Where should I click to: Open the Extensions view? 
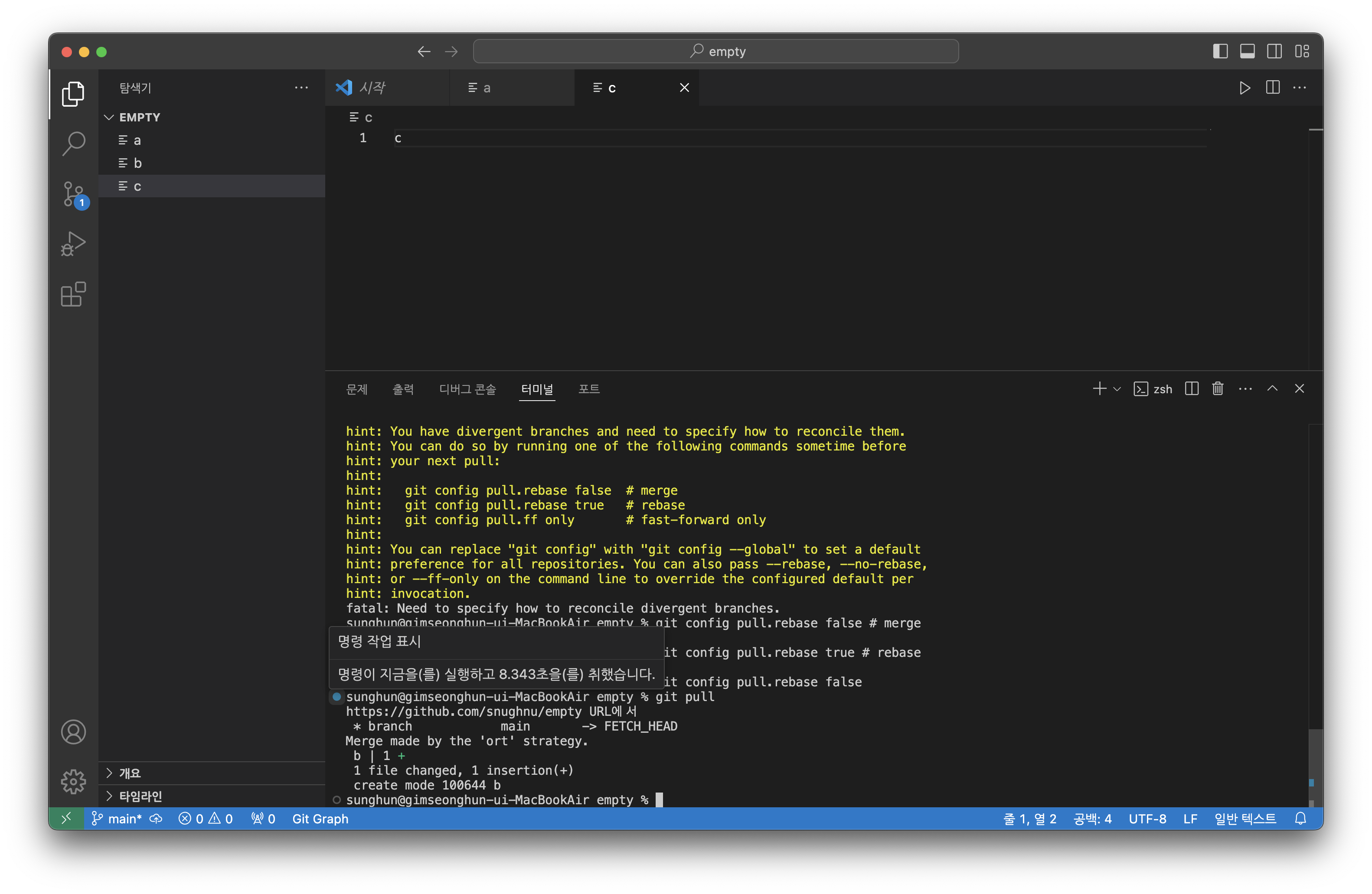73,294
